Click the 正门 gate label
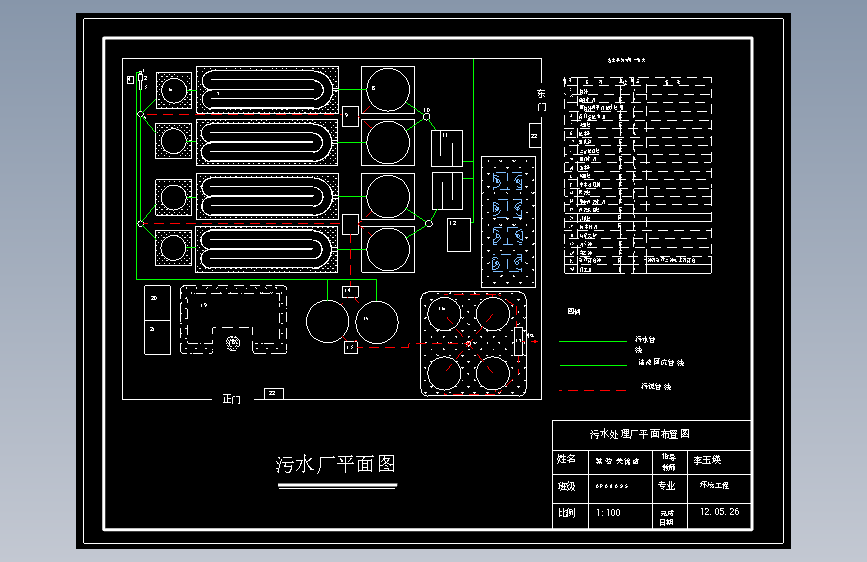Viewport: 867px width, 562px height. pyautogui.click(x=232, y=399)
